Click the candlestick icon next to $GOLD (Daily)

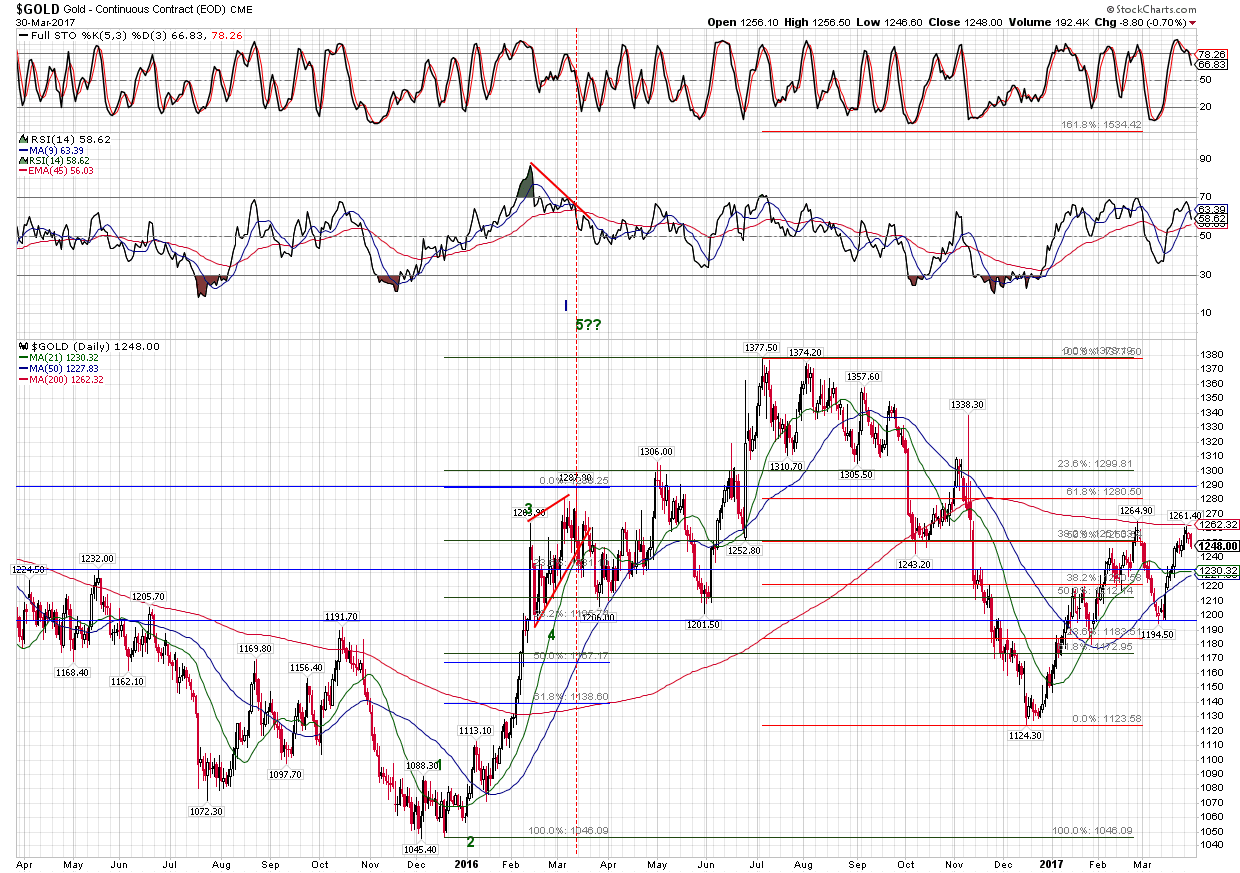point(24,346)
